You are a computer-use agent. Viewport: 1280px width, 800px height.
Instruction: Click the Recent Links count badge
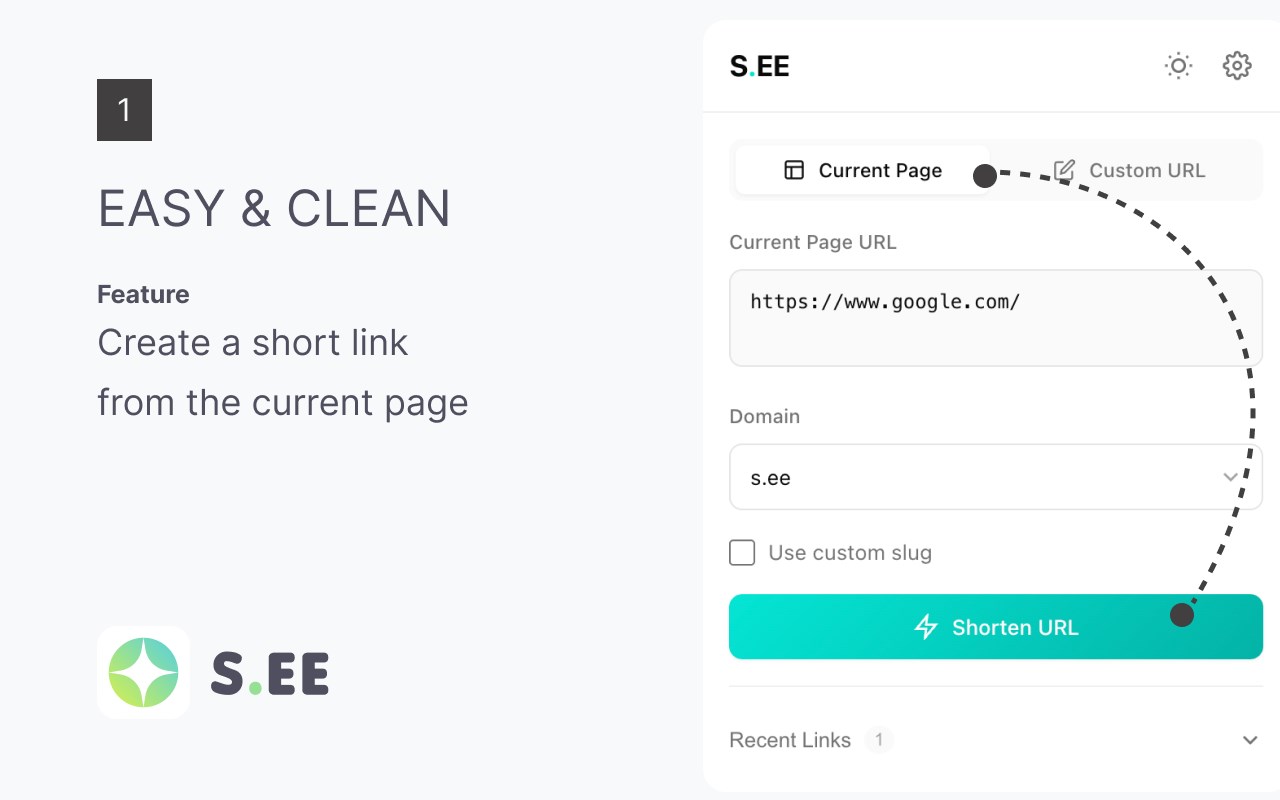(879, 740)
